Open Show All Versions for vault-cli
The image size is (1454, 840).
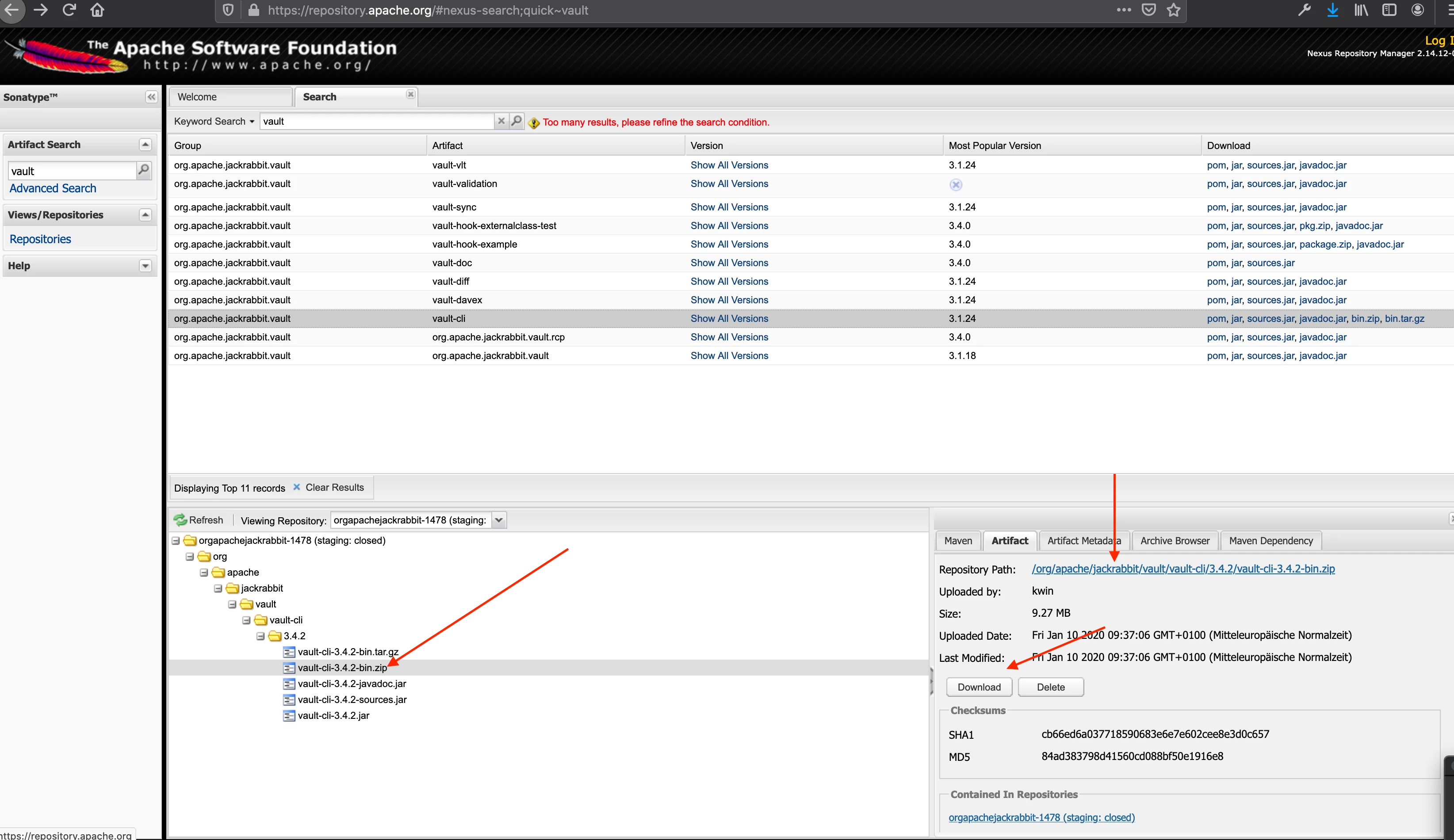coord(729,318)
